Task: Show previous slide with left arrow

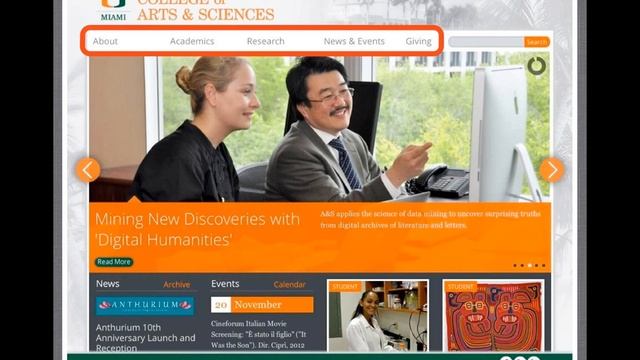Action: (88, 170)
